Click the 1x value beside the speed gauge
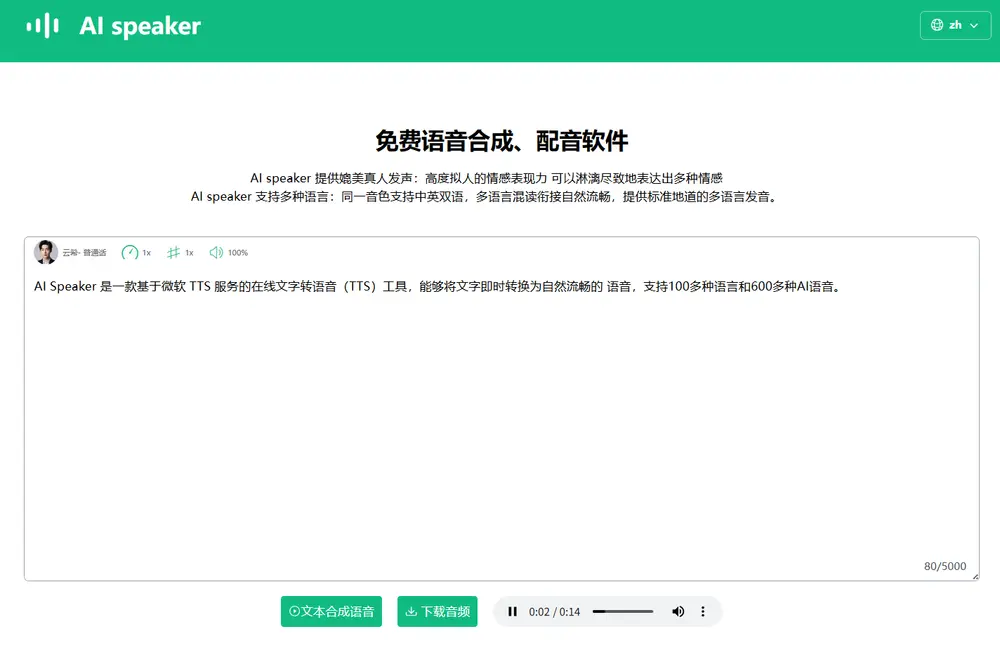The image size is (1000, 652). (147, 253)
